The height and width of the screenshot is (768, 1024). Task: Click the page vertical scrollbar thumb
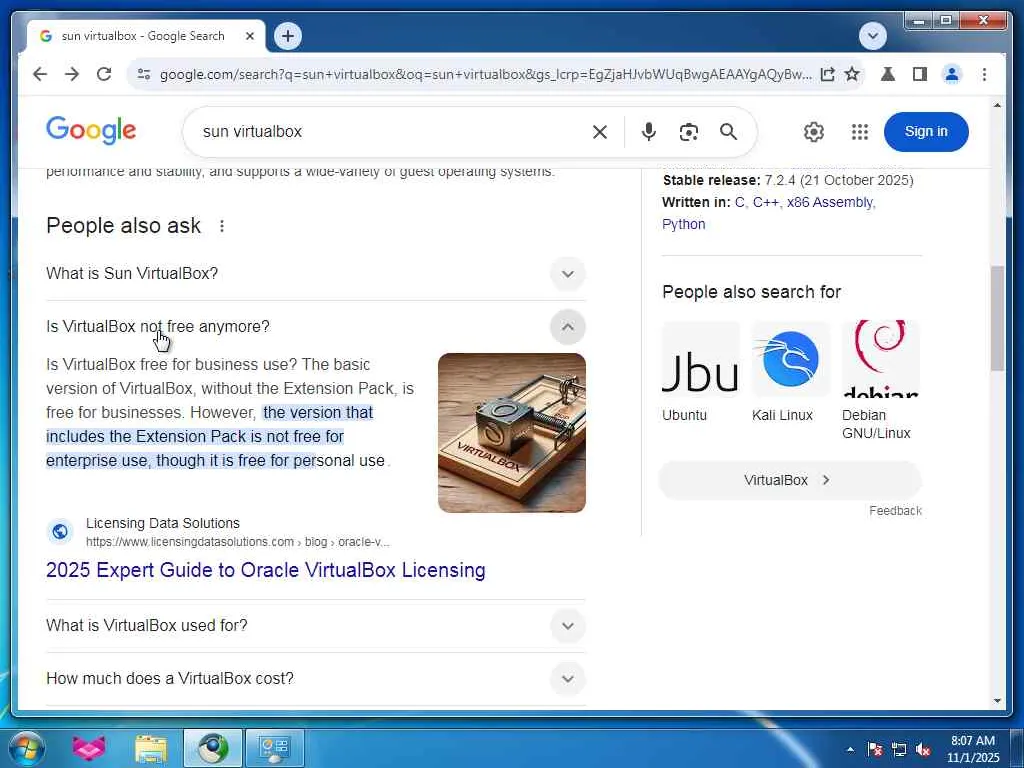[997, 319]
